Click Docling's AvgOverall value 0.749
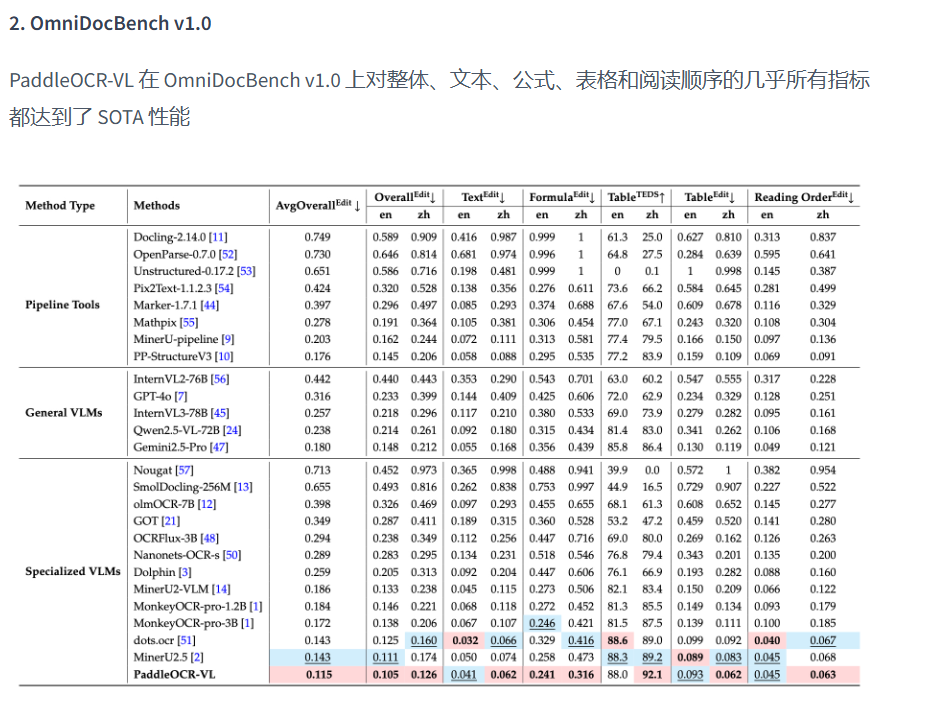935x705 pixels. coord(318,237)
